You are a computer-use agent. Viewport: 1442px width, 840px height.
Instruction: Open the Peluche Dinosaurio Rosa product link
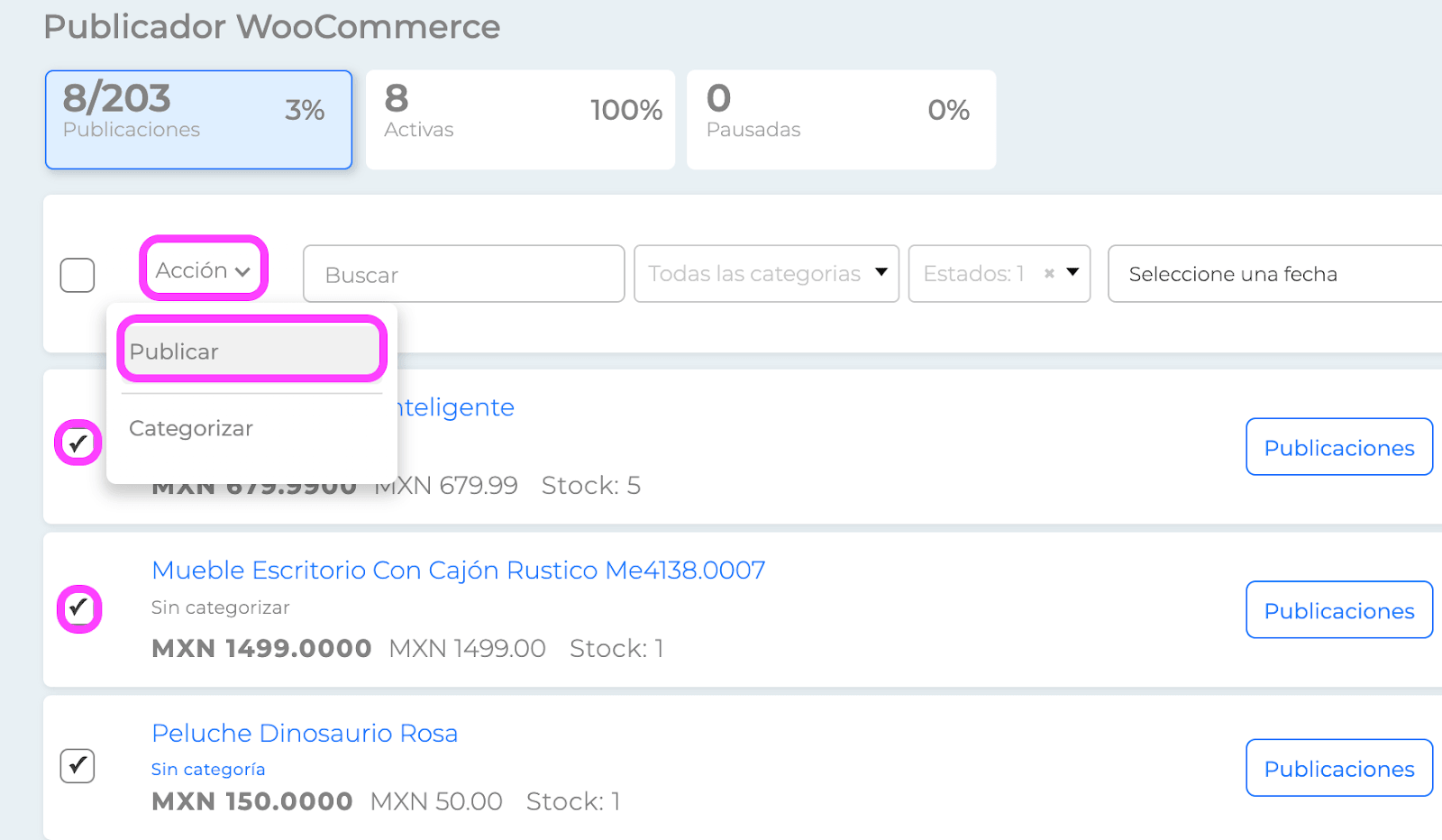305,733
